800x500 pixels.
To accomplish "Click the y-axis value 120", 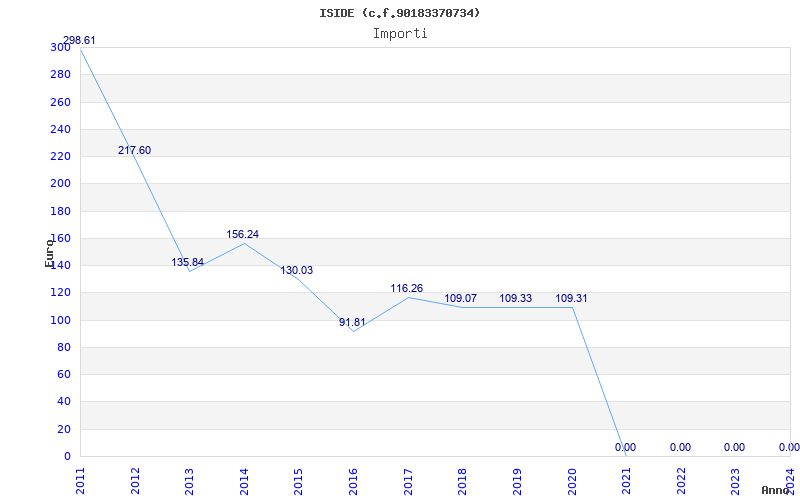I will 60,293.
